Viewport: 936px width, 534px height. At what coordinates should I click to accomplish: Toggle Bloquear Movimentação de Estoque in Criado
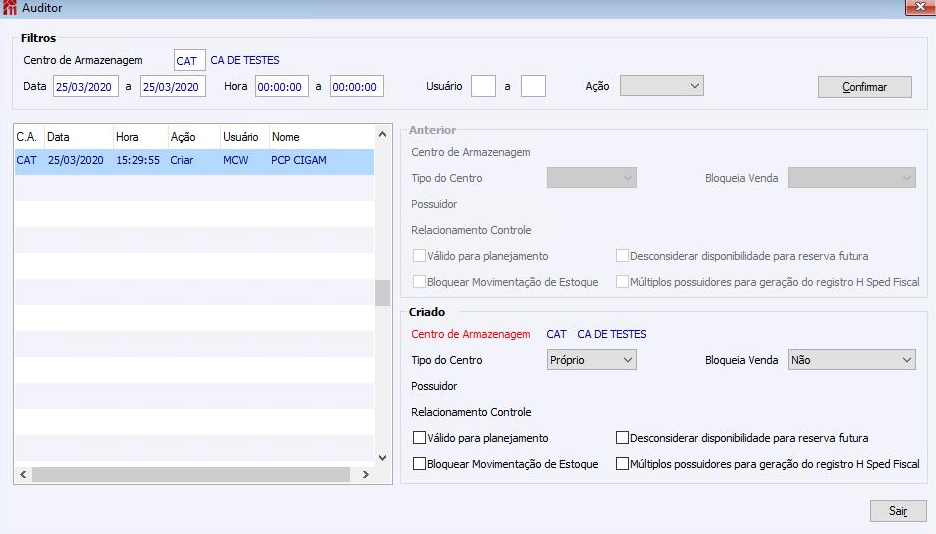(x=419, y=464)
